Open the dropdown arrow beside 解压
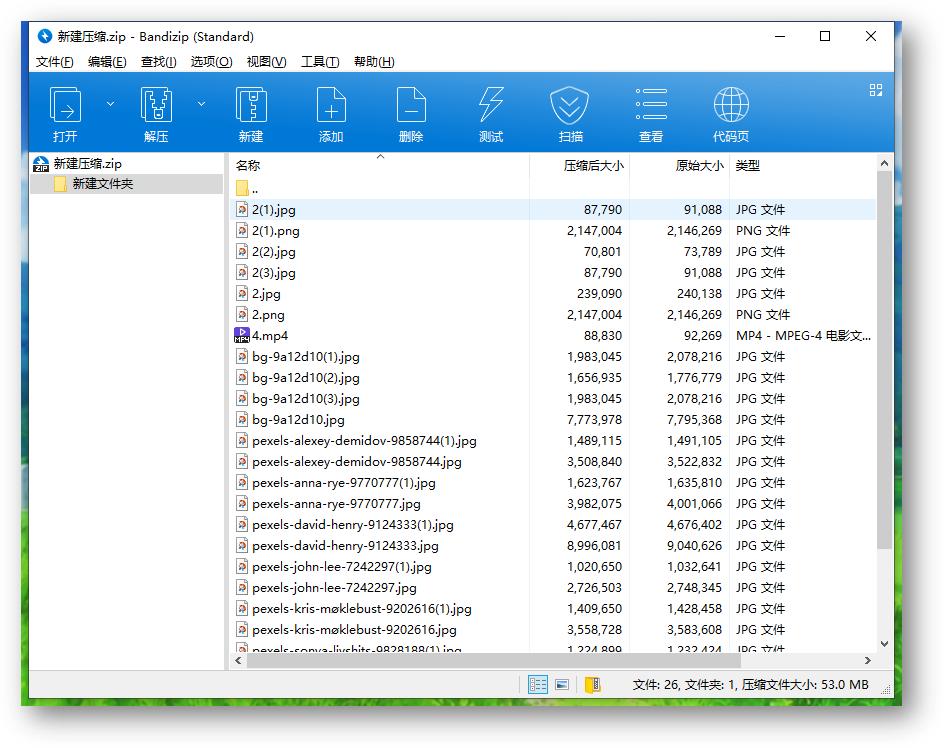944x748 pixels. [200, 102]
